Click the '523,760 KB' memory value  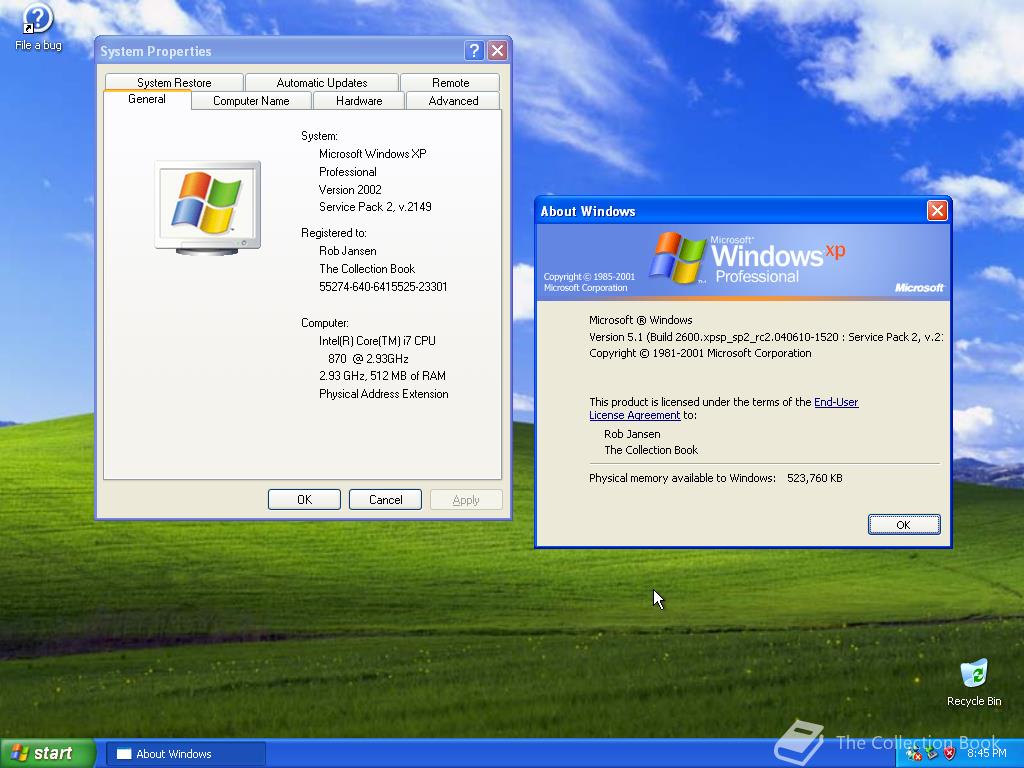coord(814,478)
